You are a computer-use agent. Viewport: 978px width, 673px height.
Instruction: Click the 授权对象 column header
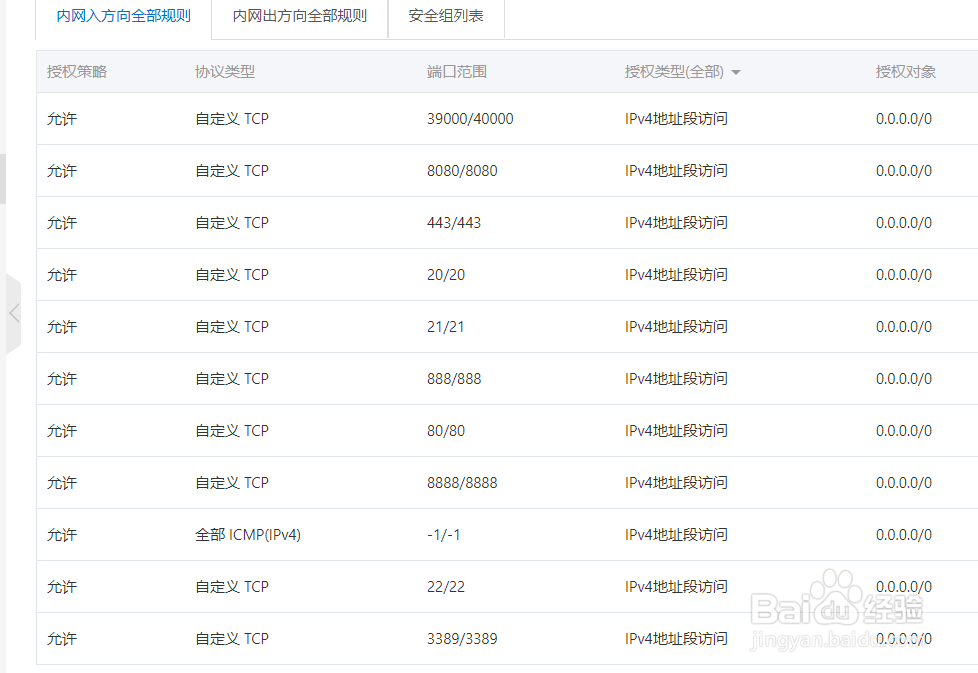click(905, 71)
